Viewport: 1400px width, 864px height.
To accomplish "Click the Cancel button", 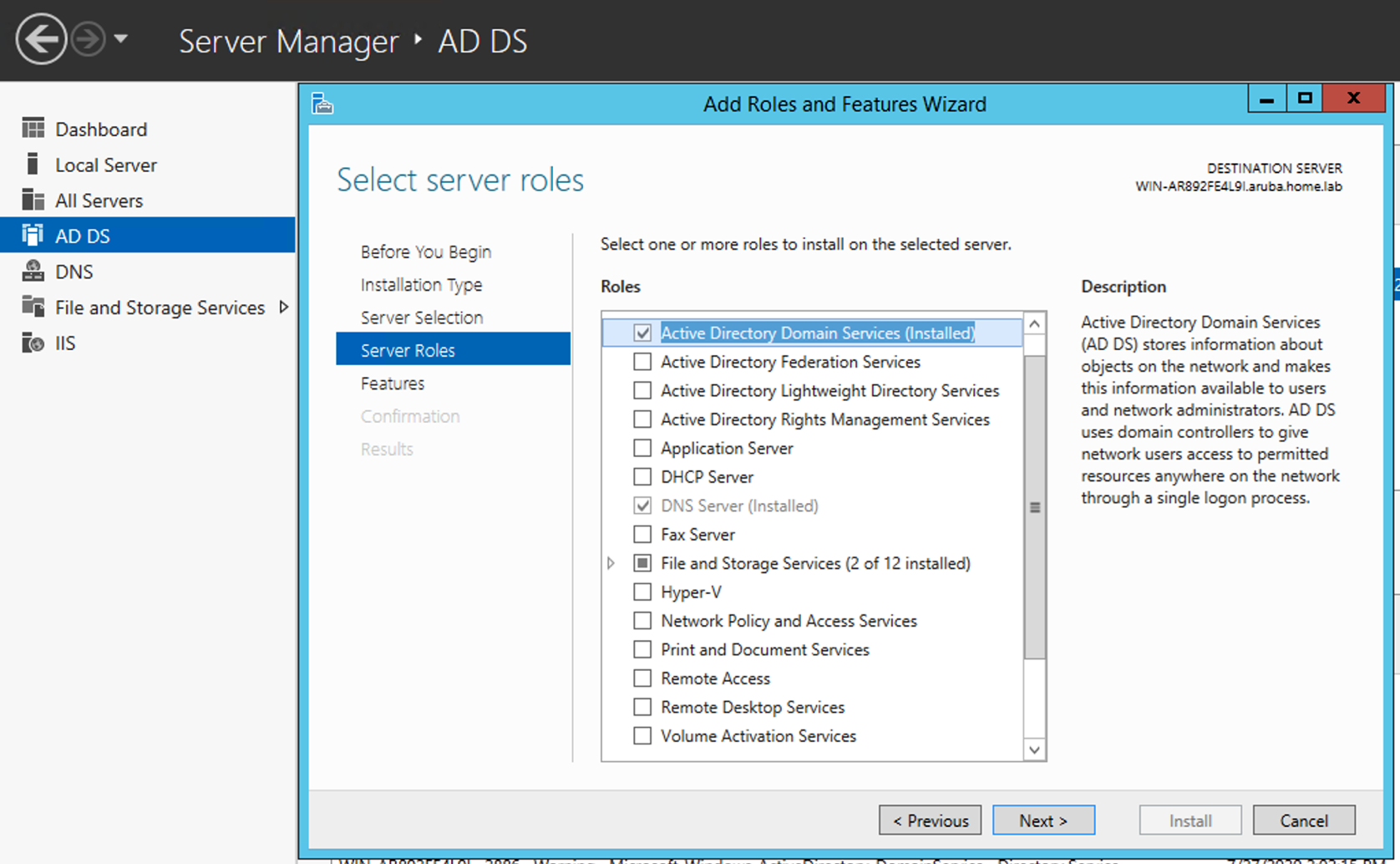I will coord(1304,821).
